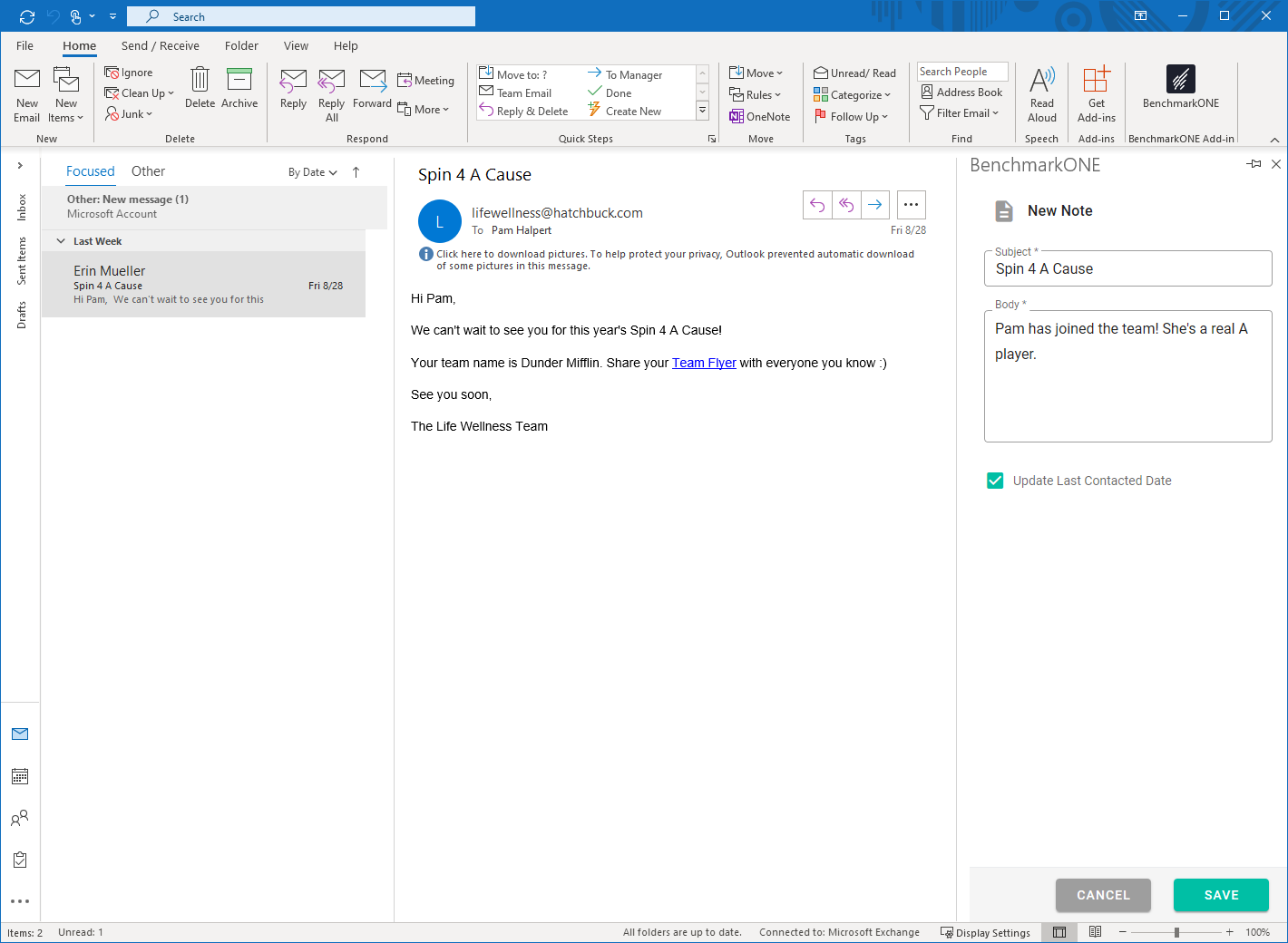The height and width of the screenshot is (943, 1288).
Task: Collapse the ribbon
Action: 1274,140
